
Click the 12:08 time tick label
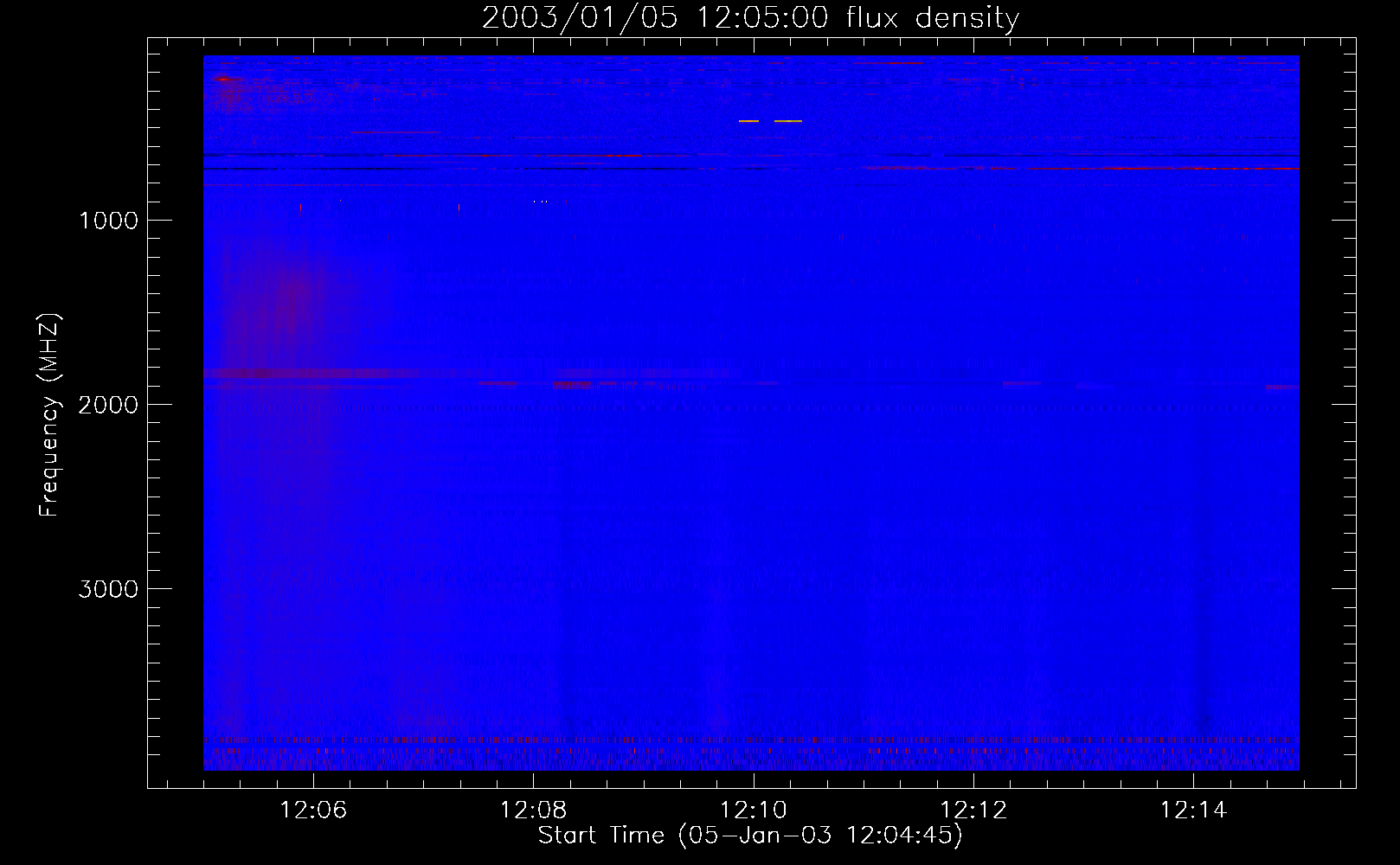[x=534, y=810]
